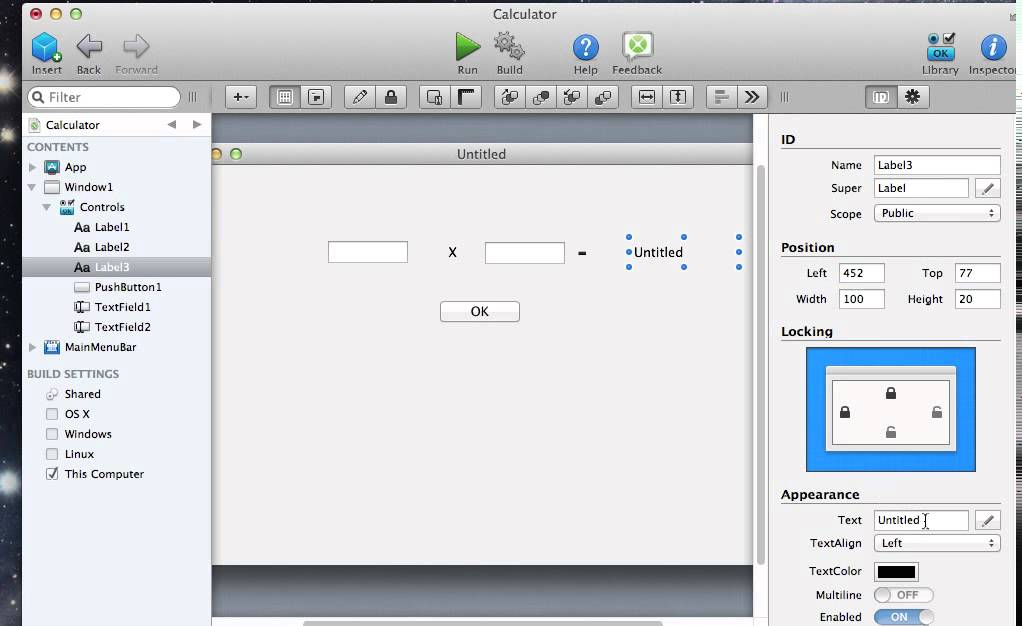Screen dimensions: 1022x626
Task: Open the Feedback icon
Action: pos(637,46)
